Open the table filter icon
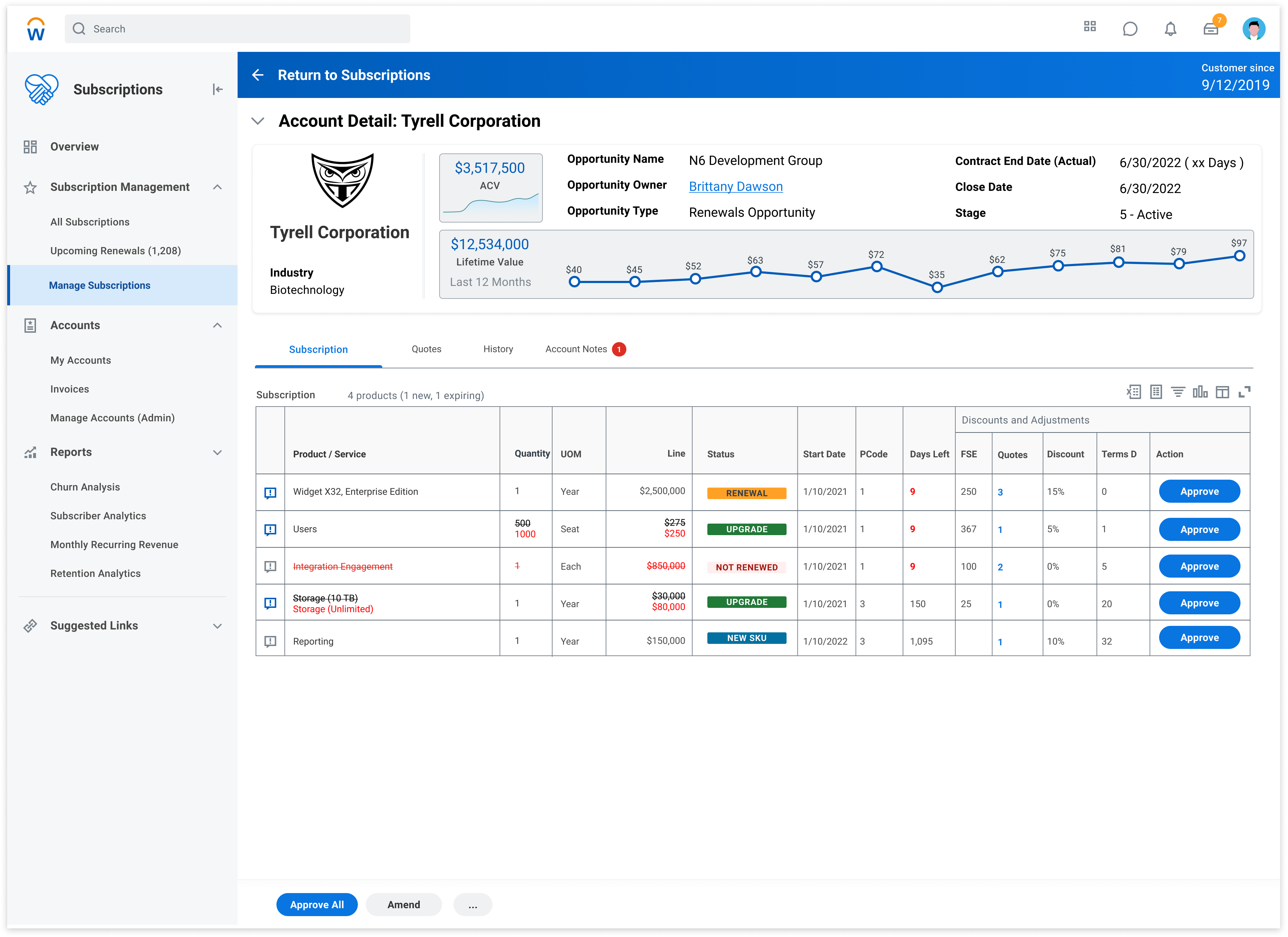Screen dimensions: 1288x937 pyautogui.click(x=1178, y=392)
